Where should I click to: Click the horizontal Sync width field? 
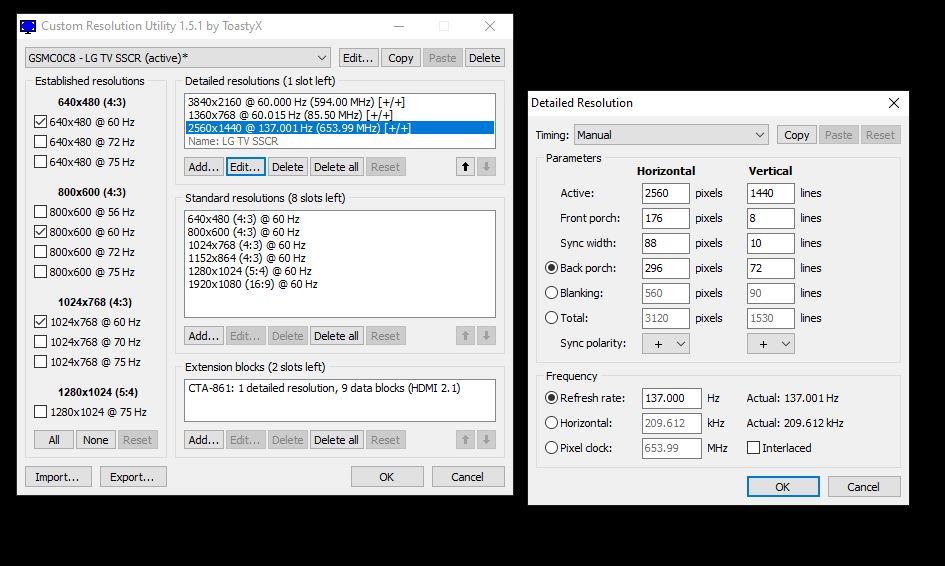tap(665, 243)
